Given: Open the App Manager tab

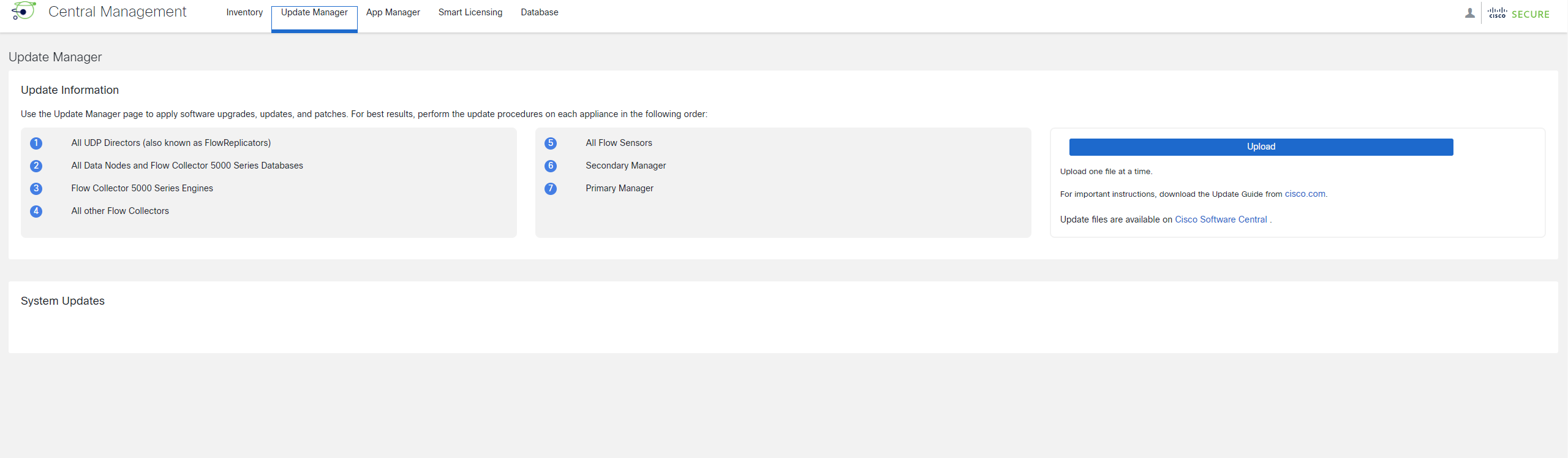Looking at the screenshot, I should 393,12.
